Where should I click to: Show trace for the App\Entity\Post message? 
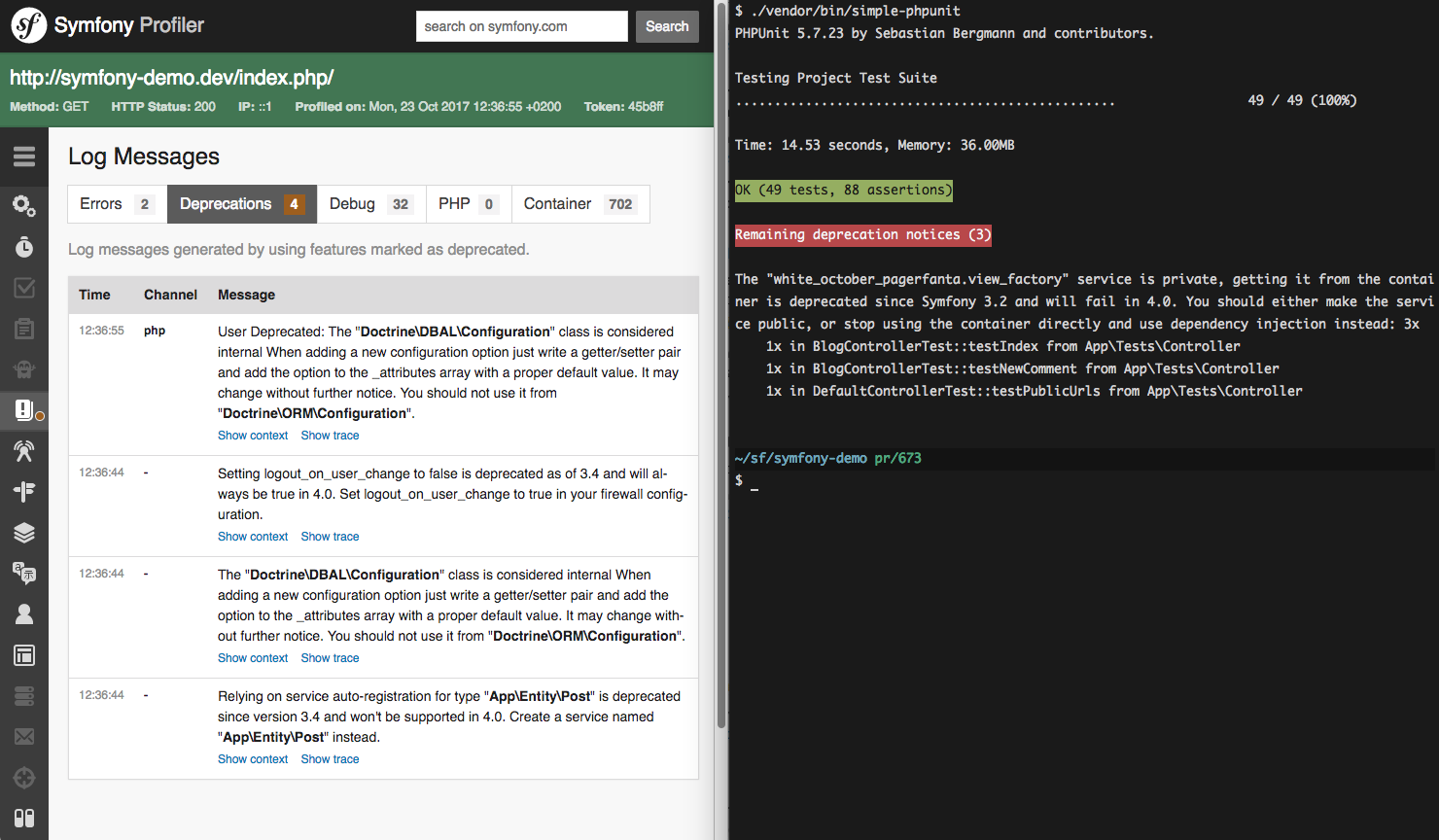coord(330,759)
